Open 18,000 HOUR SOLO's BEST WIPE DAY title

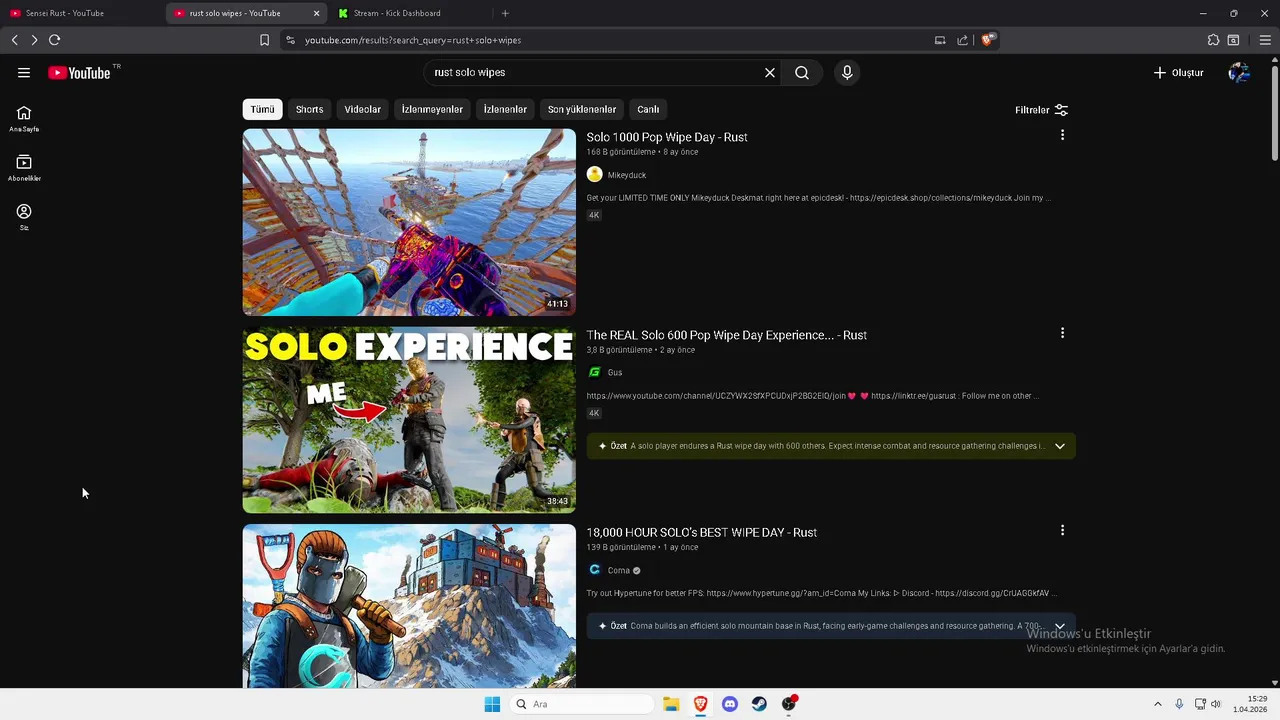pos(701,532)
